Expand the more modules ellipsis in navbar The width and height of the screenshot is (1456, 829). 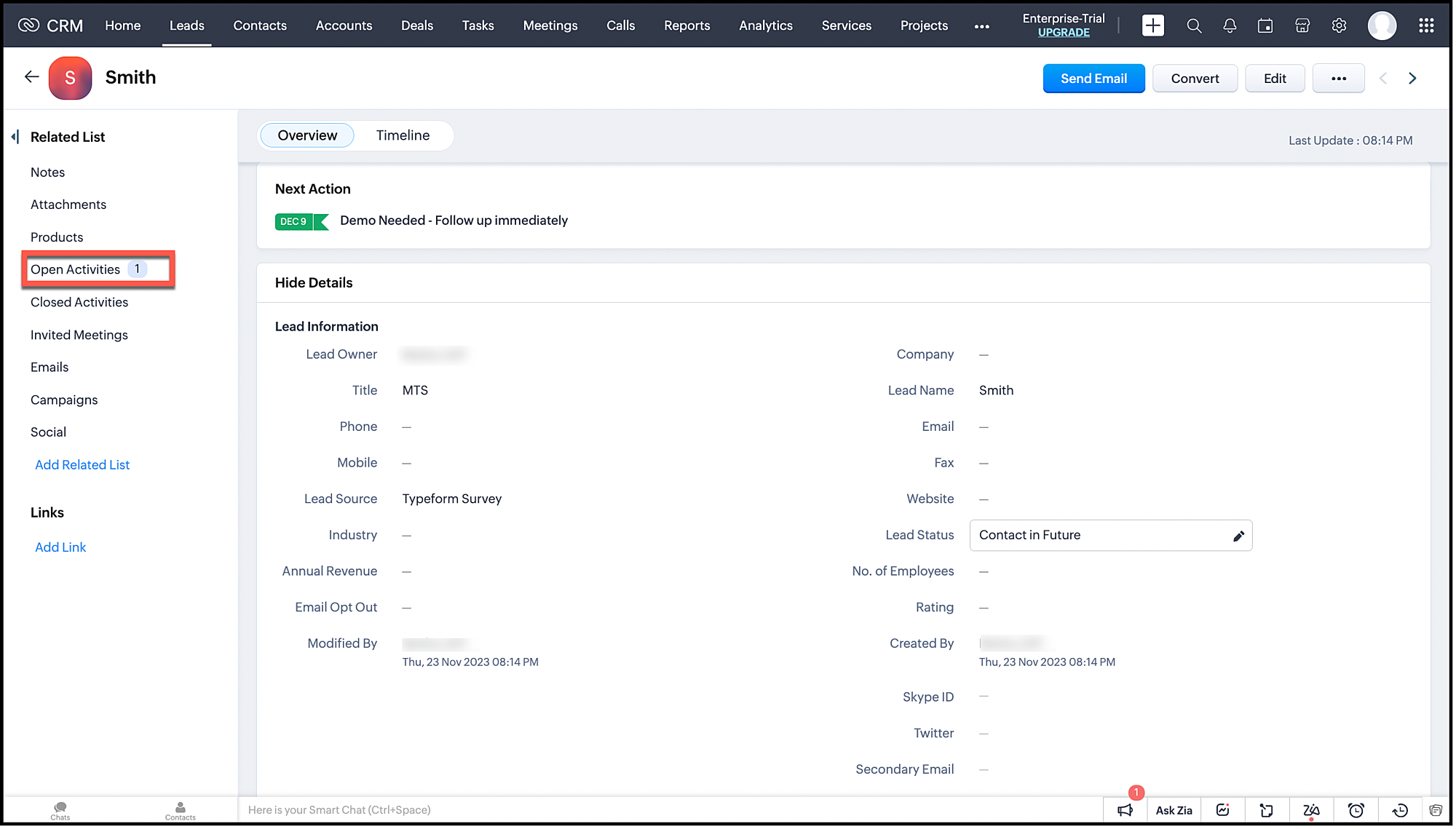click(x=982, y=26)
